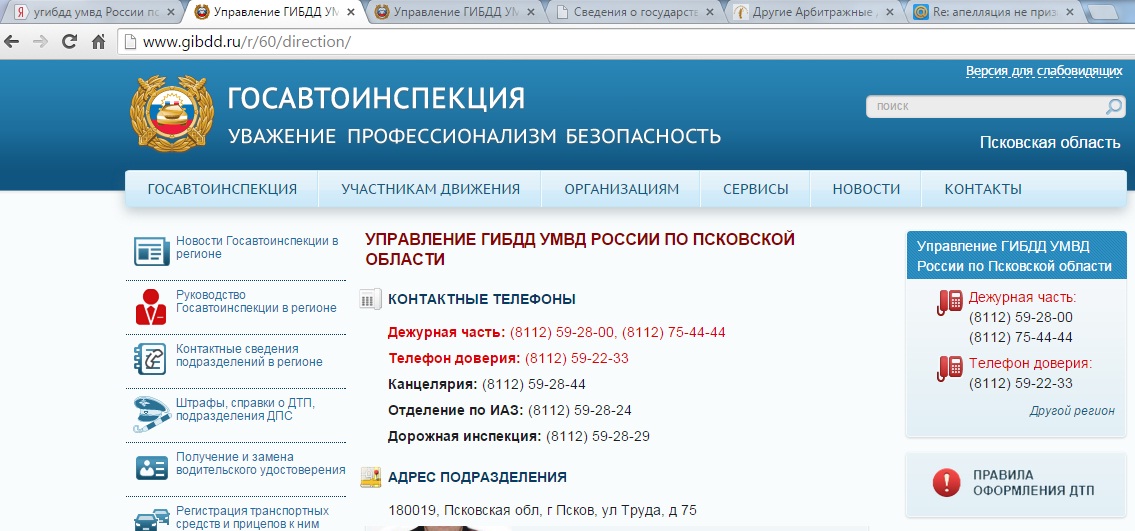The width and height of the screenshot is (1135, 531).
Task: Close the Сведения о государстве tab
Action: click(709, 12)
